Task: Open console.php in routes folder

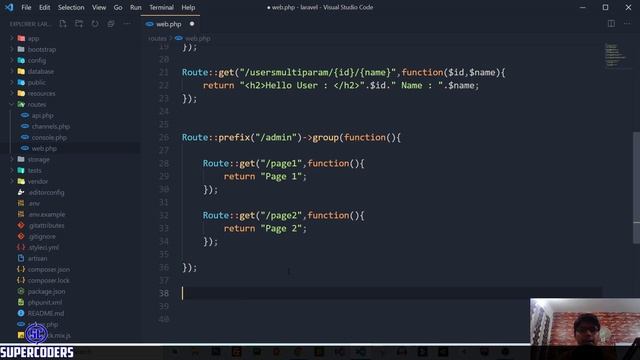Action: (x=49, y=138)
